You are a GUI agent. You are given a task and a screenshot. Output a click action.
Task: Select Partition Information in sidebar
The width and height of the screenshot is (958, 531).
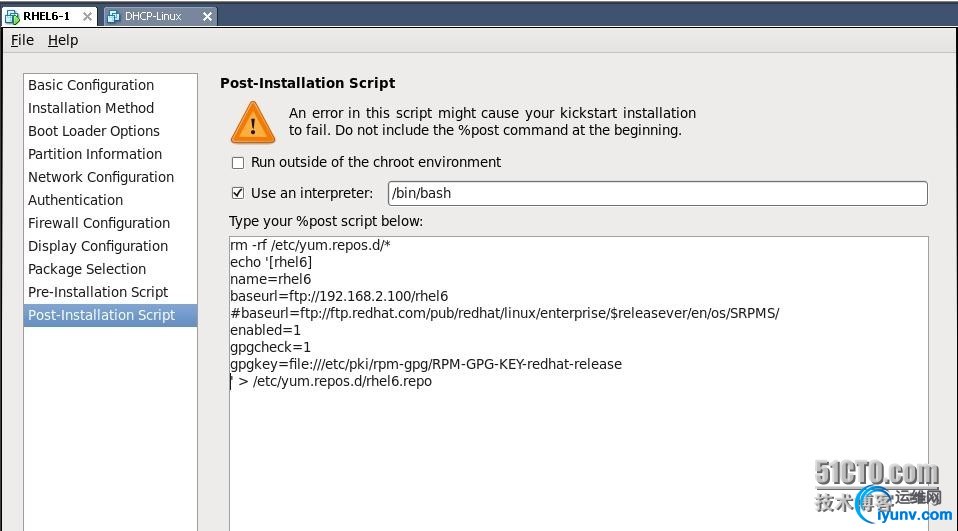[x=95, y=154]
